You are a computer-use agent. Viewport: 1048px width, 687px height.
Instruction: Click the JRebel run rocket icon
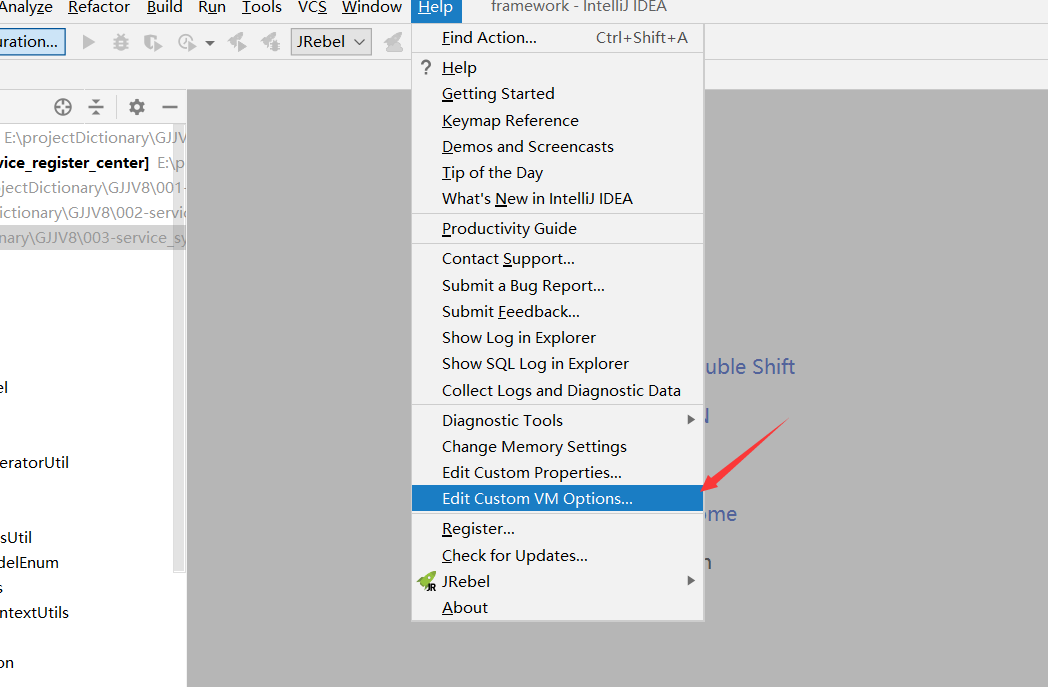pos(237,42)
